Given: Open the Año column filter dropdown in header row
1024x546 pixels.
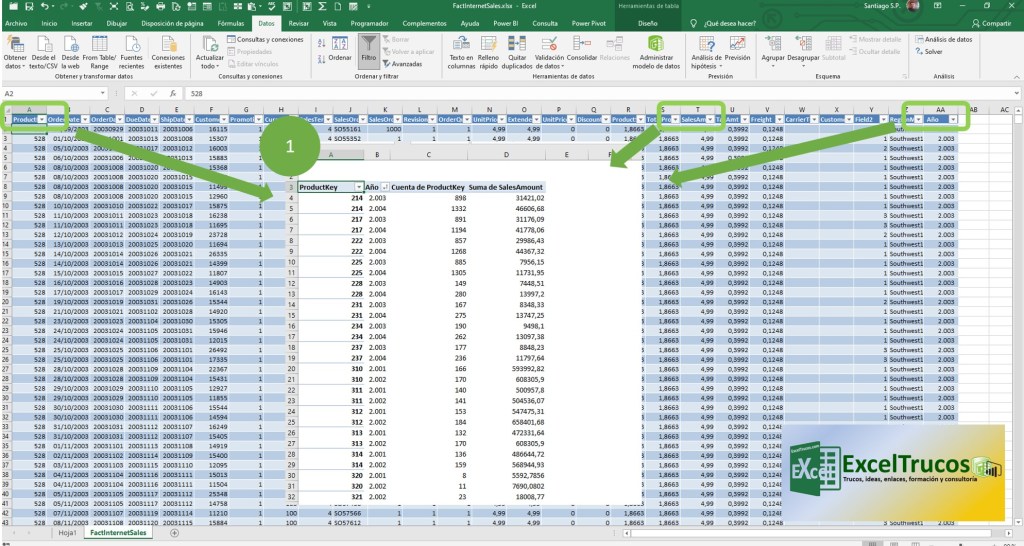Looking at the screenshot, I should coord(953,120).
